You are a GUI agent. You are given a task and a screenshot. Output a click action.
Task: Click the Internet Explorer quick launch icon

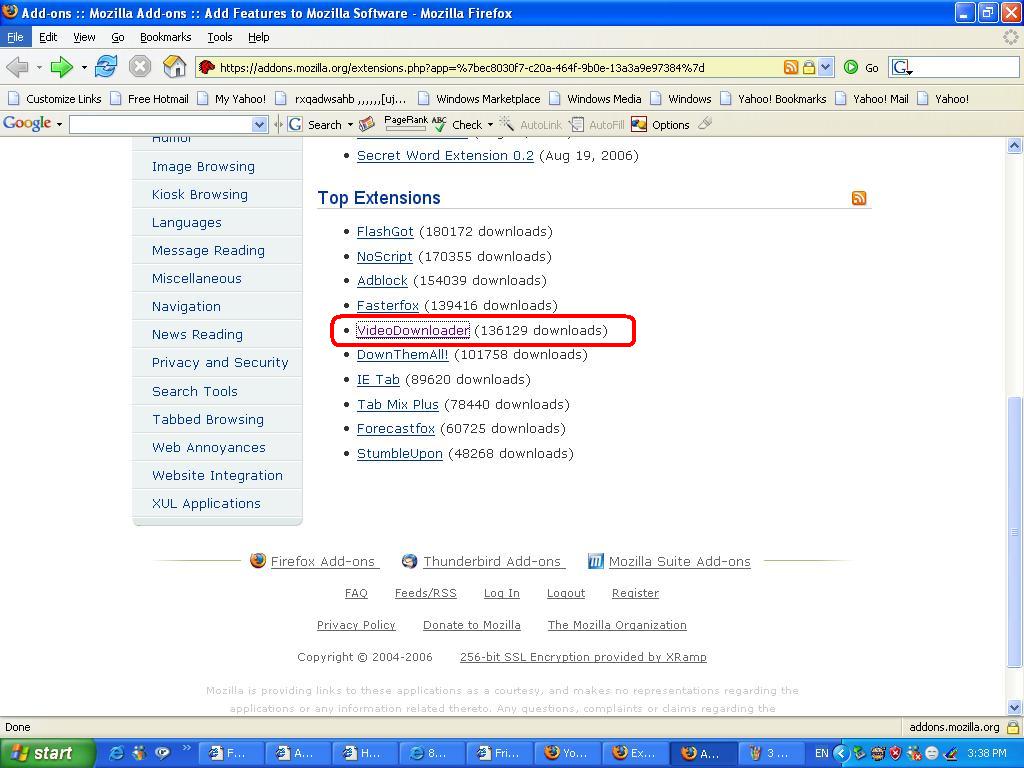point(116,753)
